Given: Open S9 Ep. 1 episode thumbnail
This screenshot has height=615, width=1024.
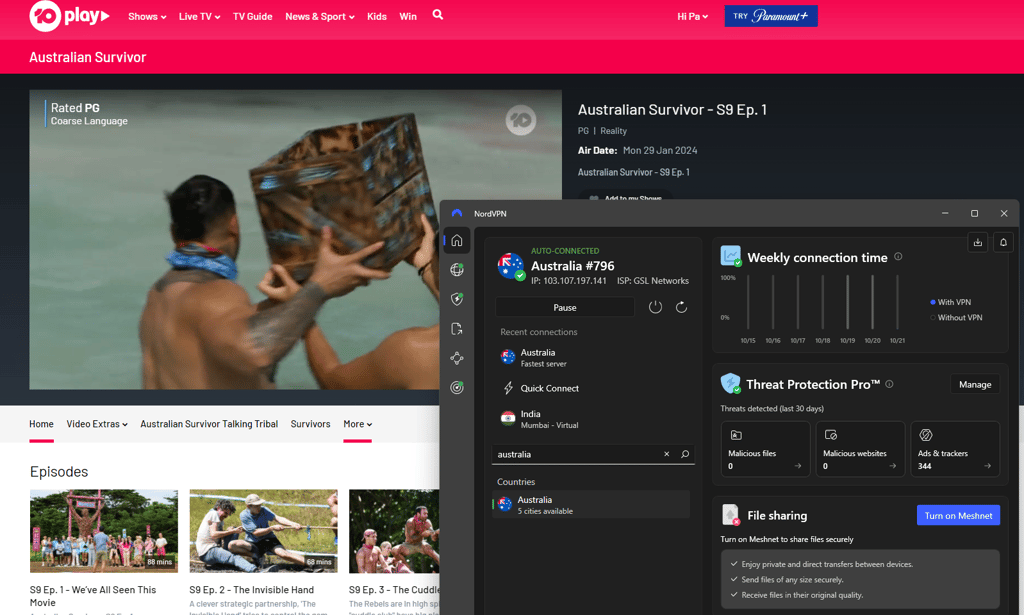Looking at the screenshot, I should (104, 531).
